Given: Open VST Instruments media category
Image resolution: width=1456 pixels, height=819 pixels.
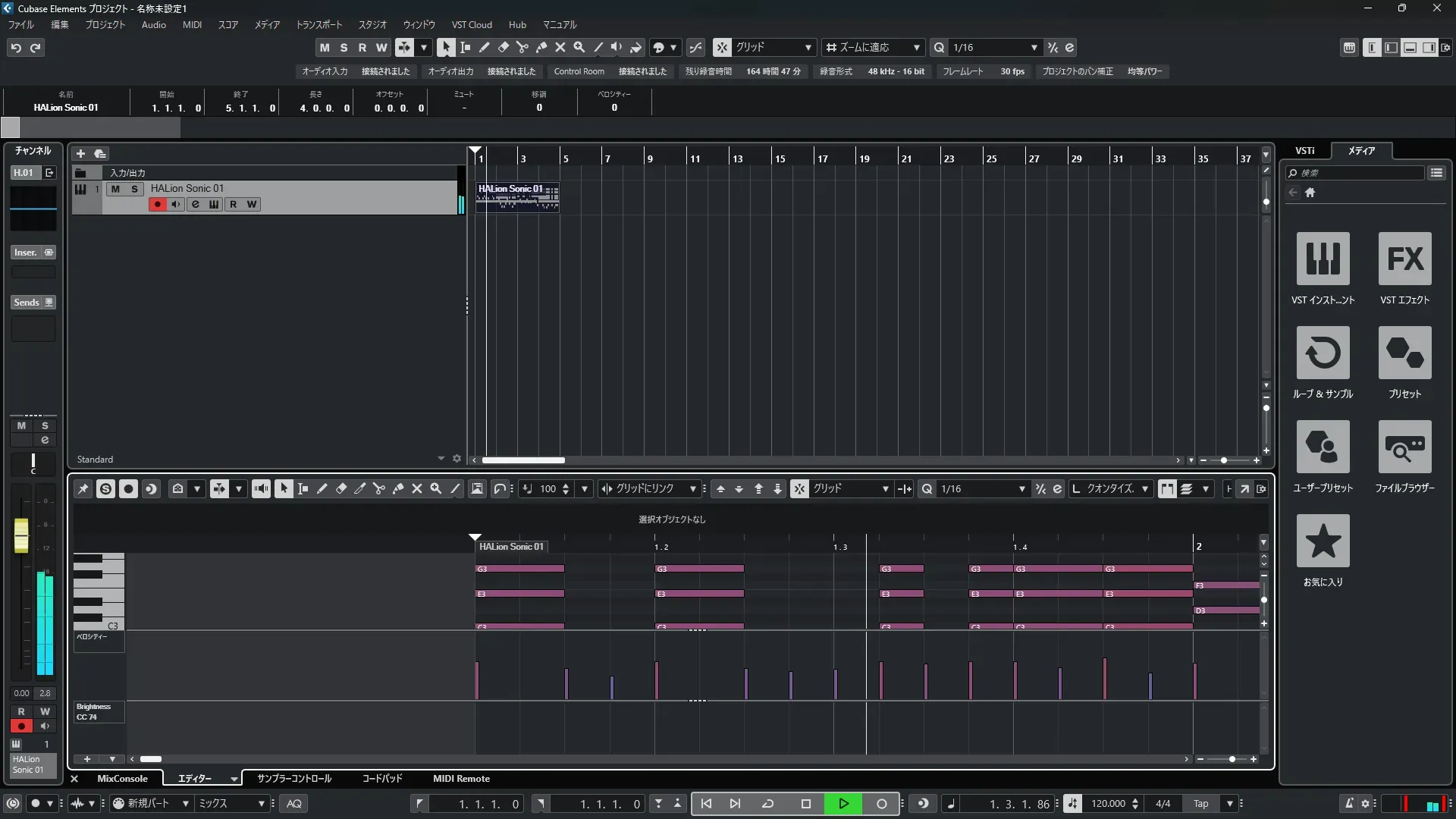Looking at the screenshot, I should [1323, 259].
